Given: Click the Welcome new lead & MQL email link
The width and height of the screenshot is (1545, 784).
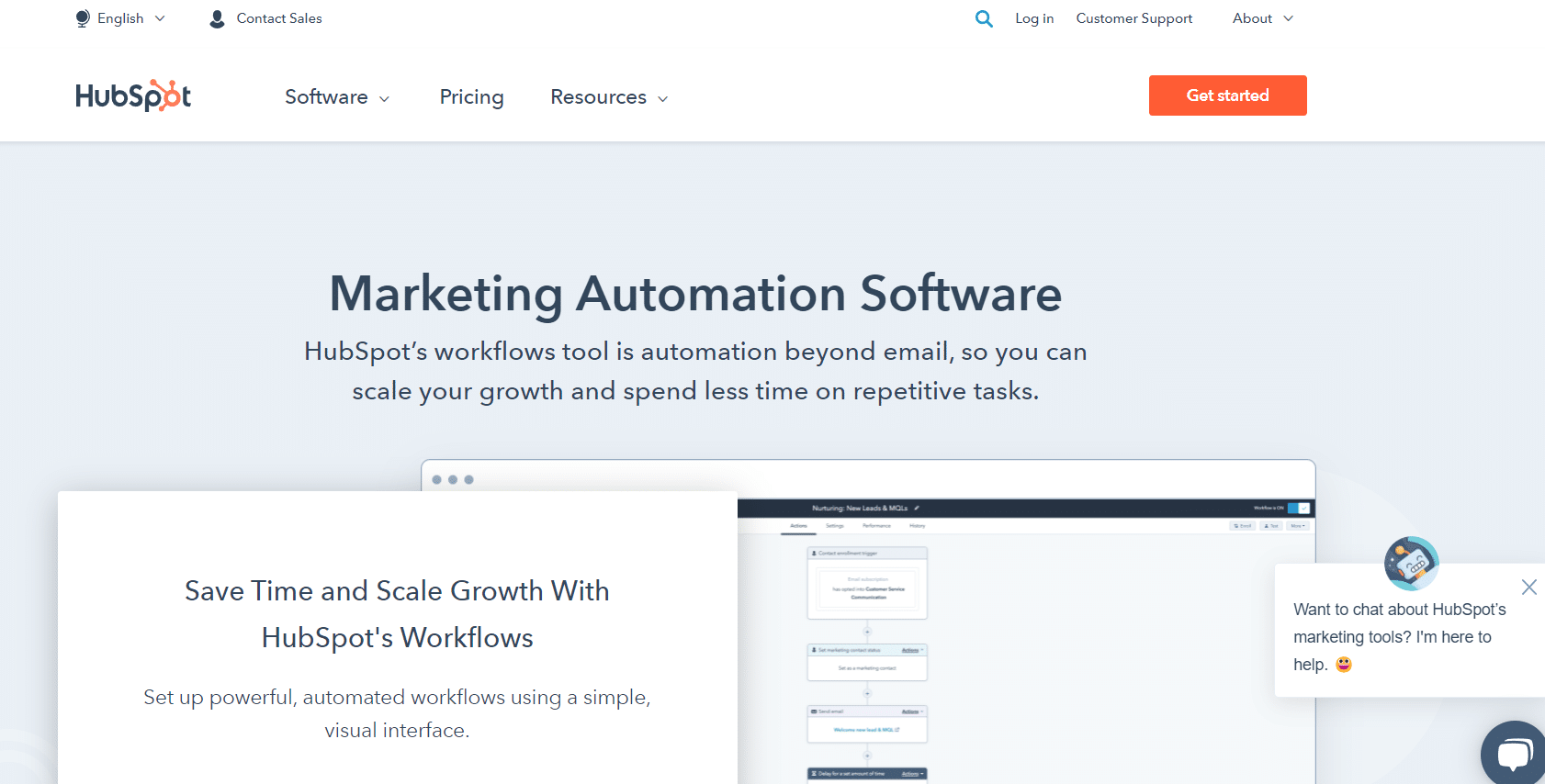Looking at the screenshot, I should (x=866, y=730).
